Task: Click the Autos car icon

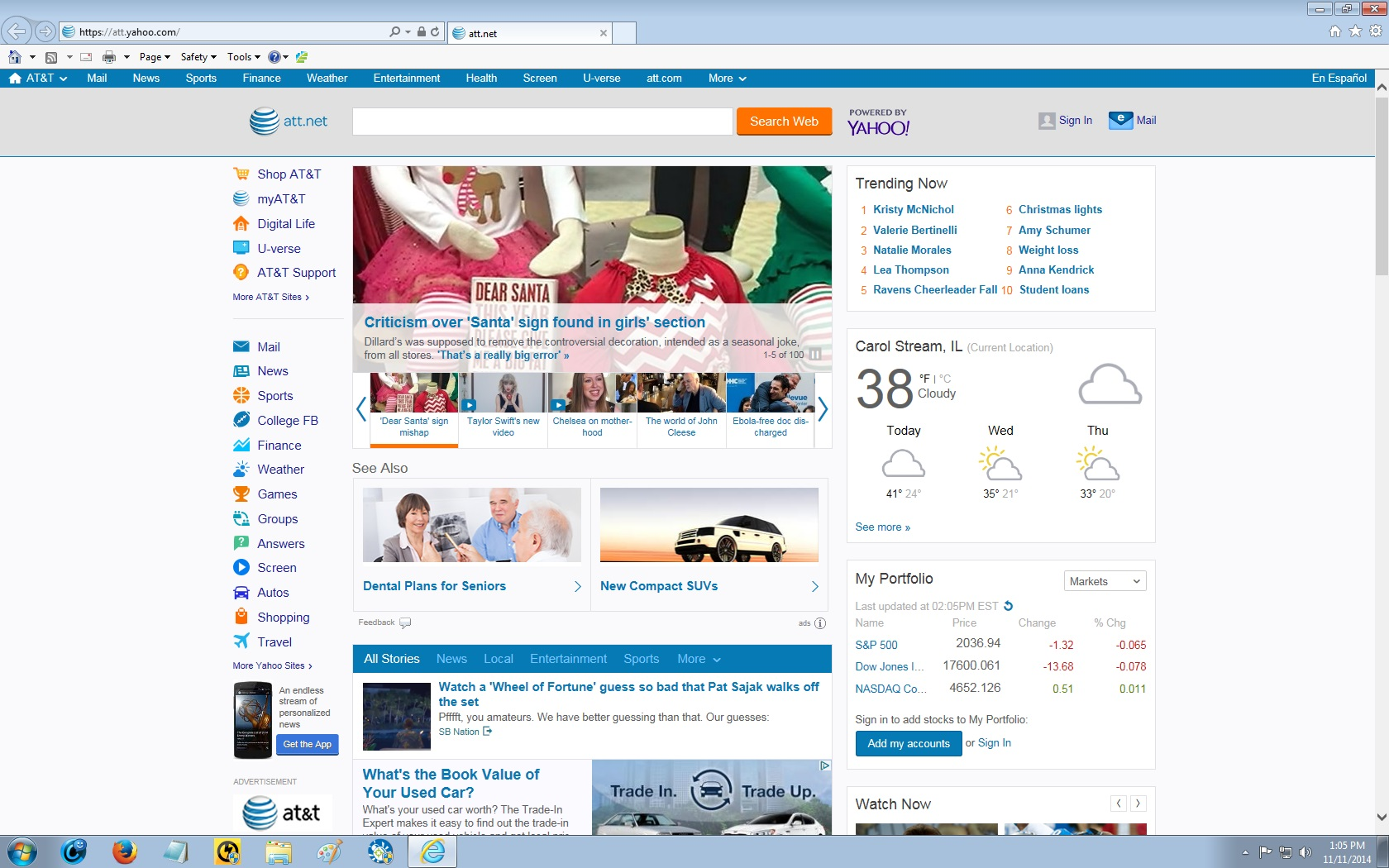Action: tap(241, 592)
